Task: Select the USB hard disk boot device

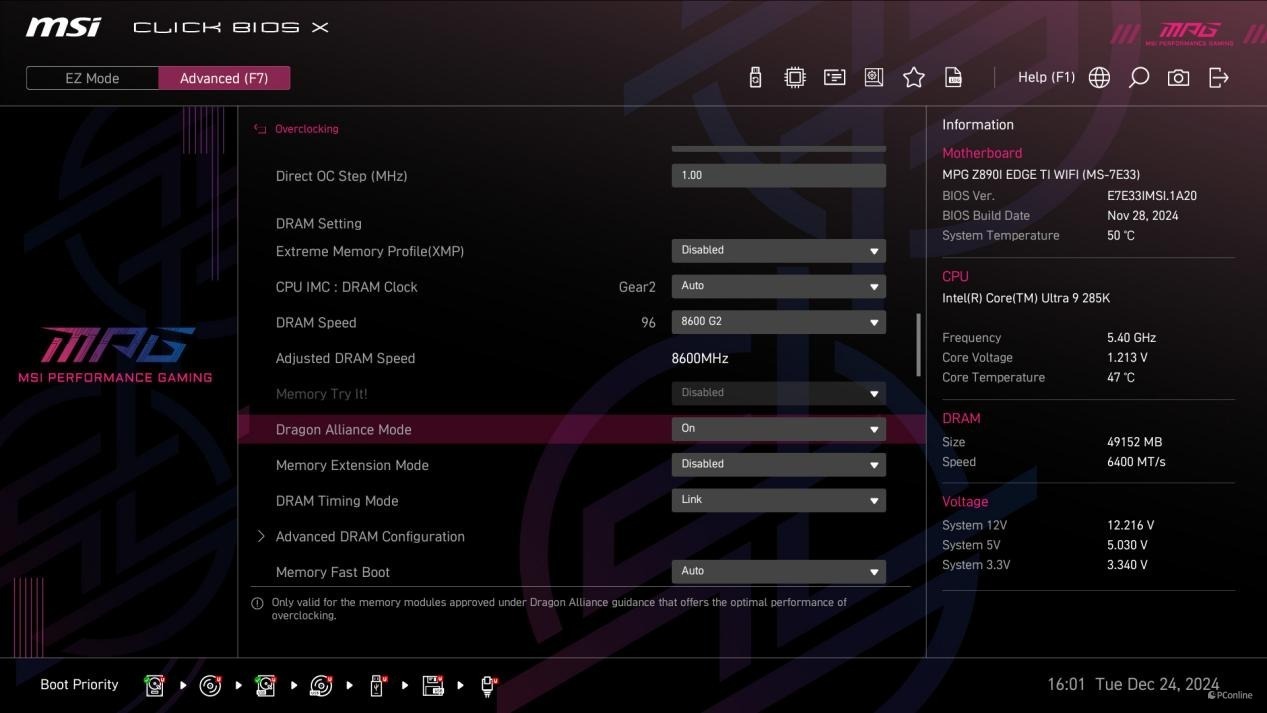Action: (266, 685)
